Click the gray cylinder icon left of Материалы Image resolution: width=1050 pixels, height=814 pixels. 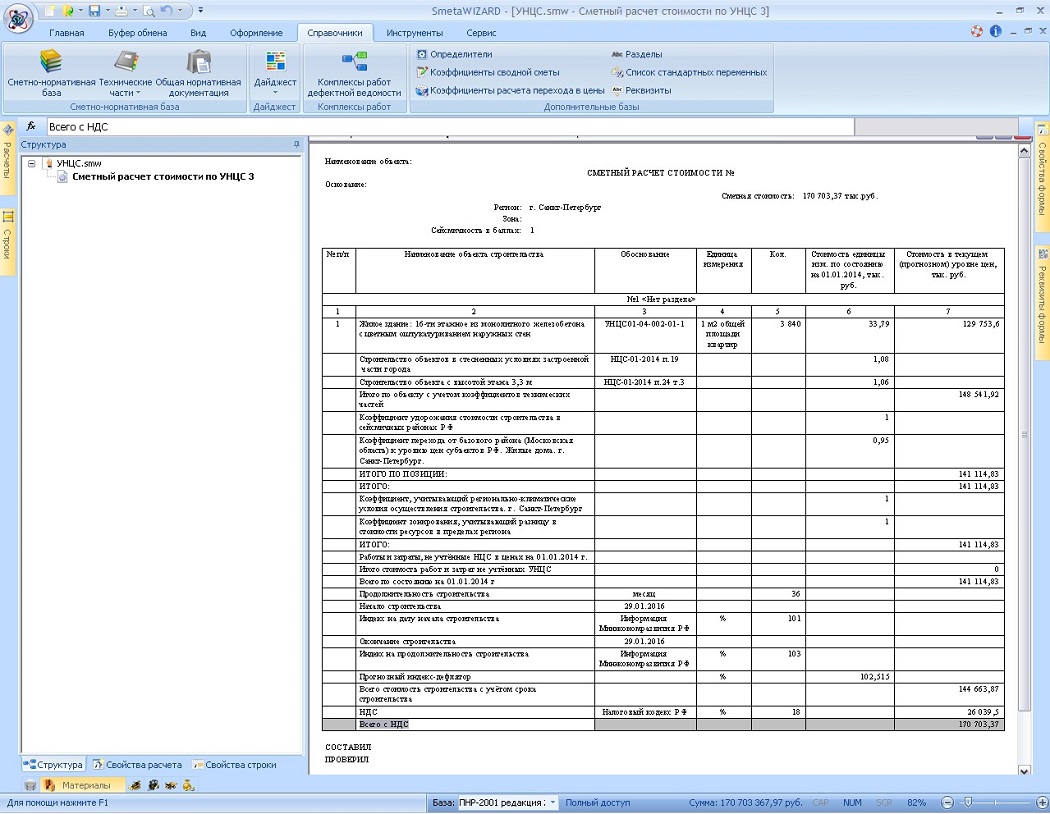tap(30, 785)
